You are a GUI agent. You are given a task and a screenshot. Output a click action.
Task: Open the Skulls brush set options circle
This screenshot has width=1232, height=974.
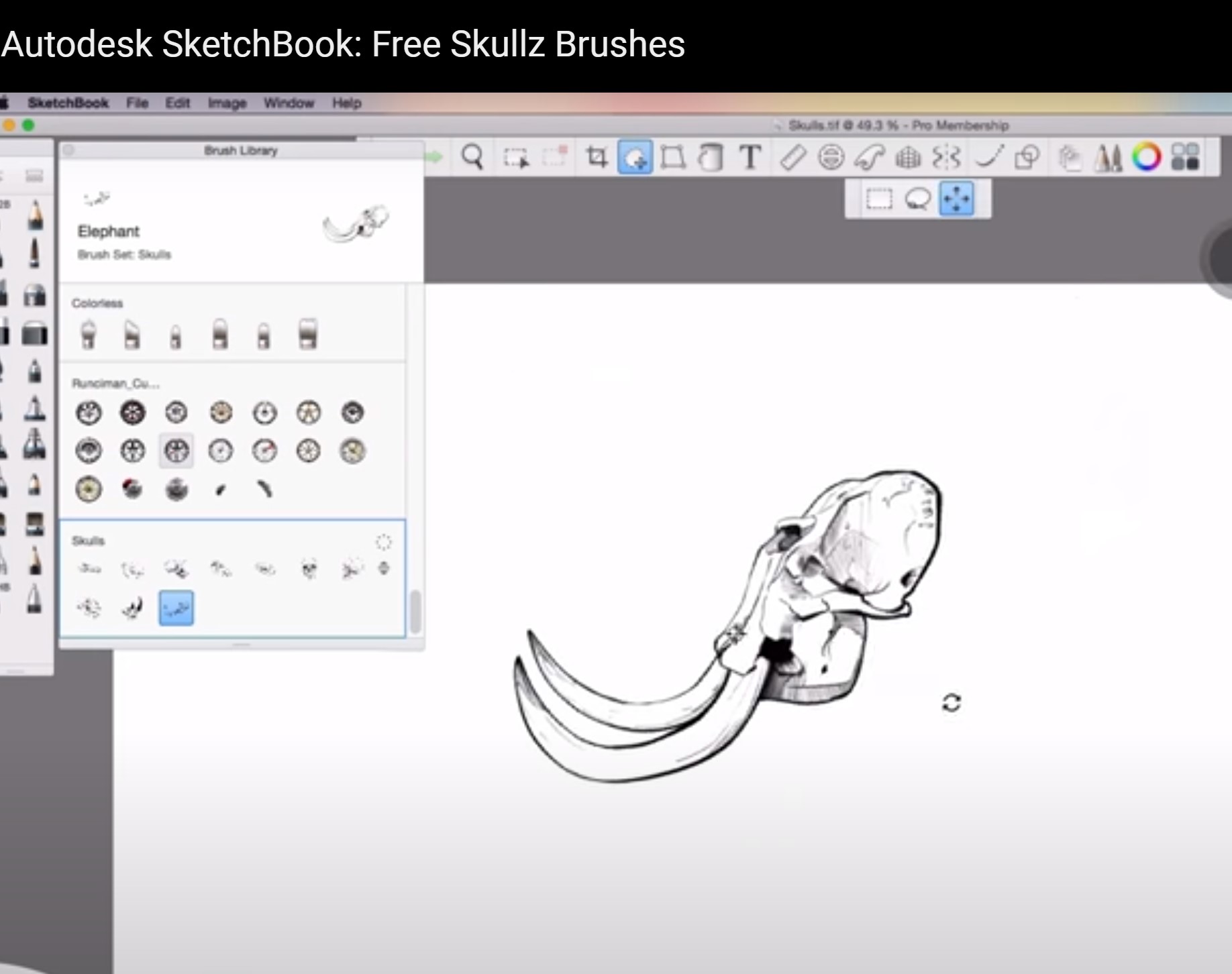click(x=384, y=542)
